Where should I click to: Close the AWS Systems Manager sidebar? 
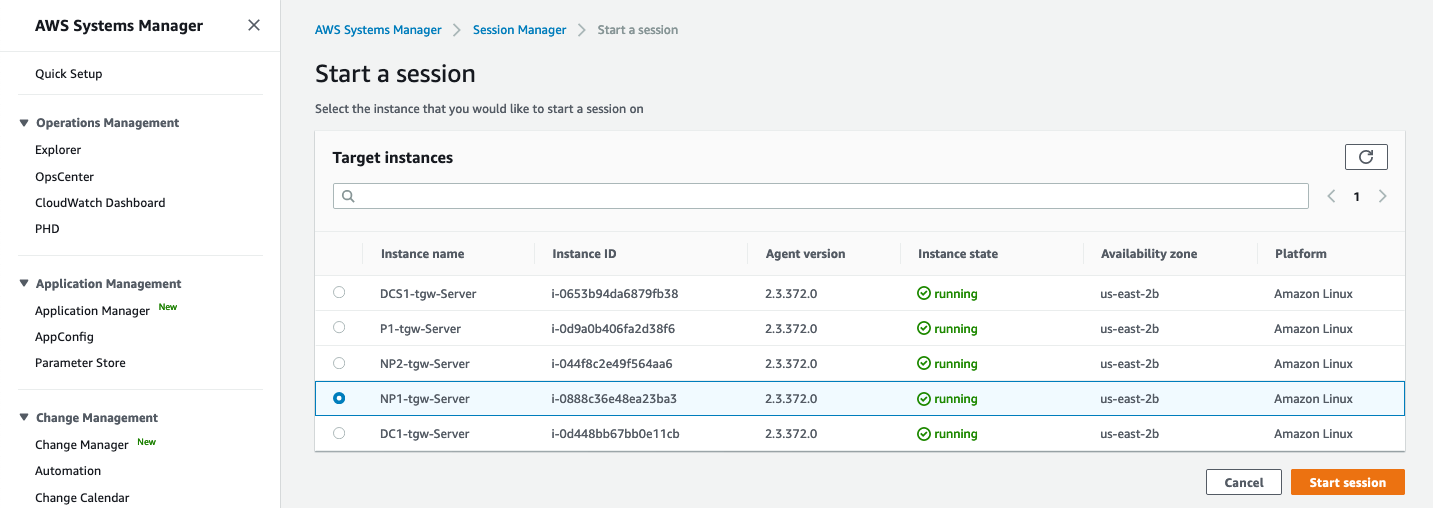[x=254, y=25]
